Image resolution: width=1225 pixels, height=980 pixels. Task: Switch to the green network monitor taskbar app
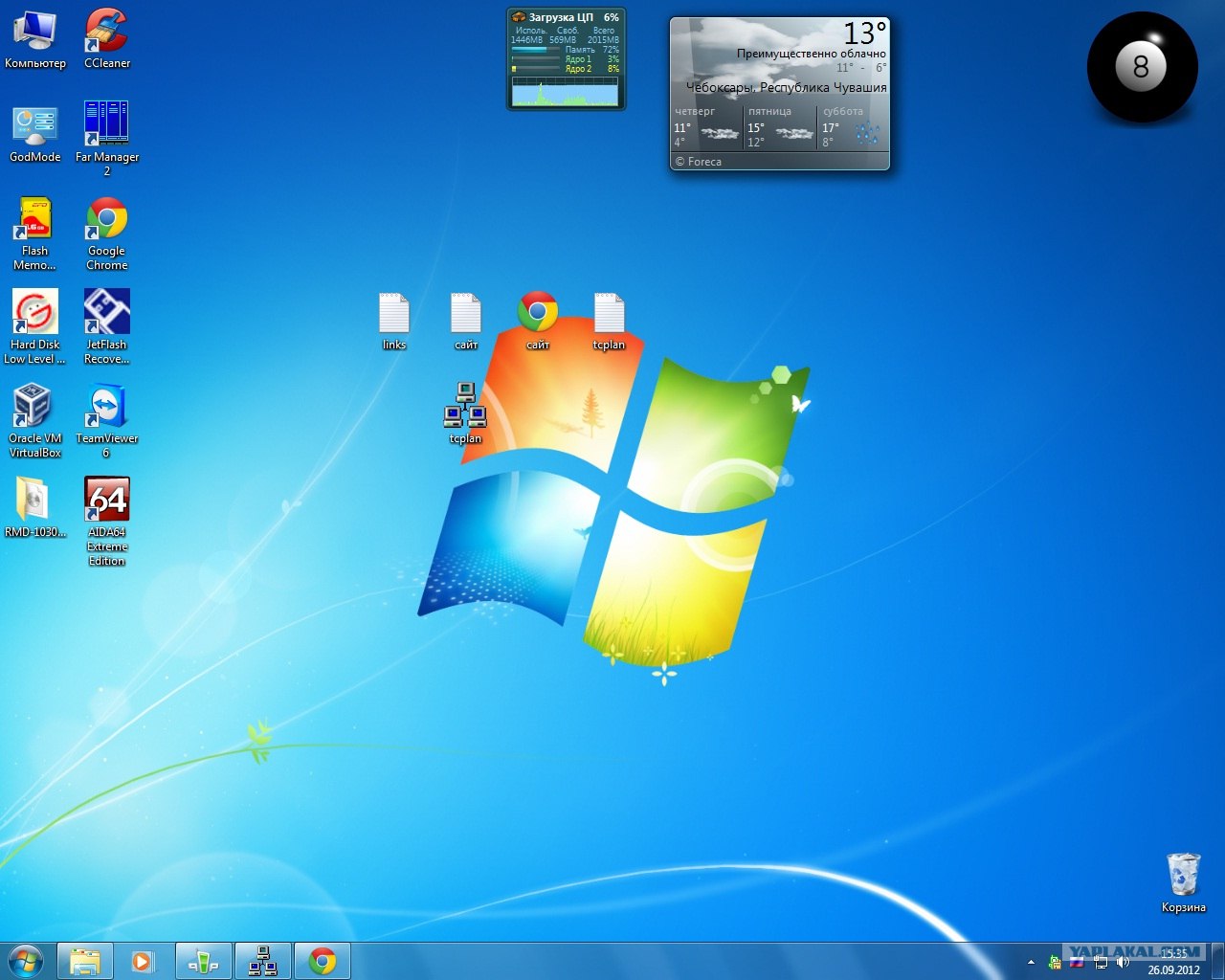pyautogui.click(x=203, y=961)
